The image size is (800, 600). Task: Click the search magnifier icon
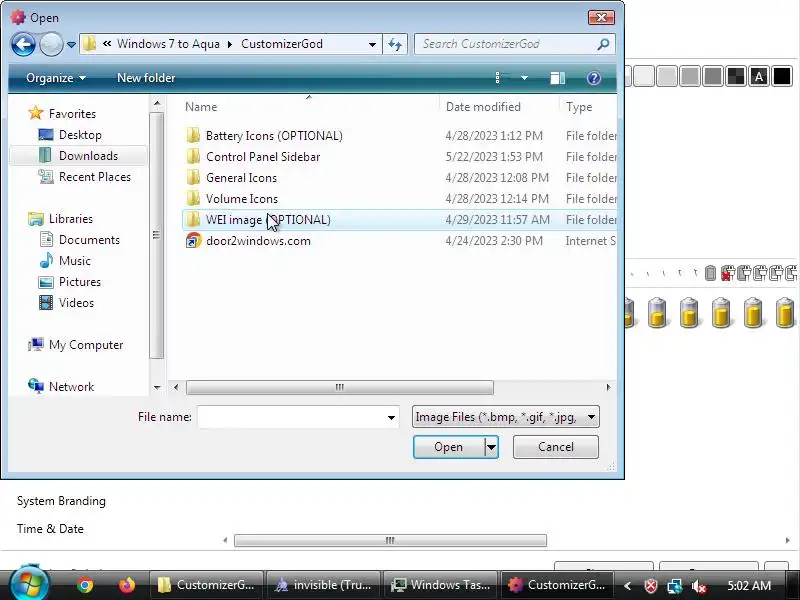point(604,44)
